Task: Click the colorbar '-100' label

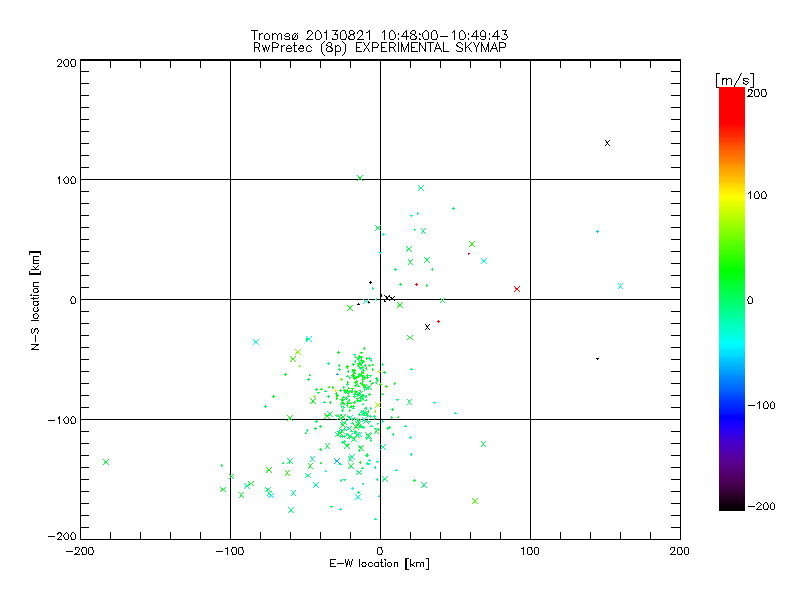Action: tap(761, 405)
